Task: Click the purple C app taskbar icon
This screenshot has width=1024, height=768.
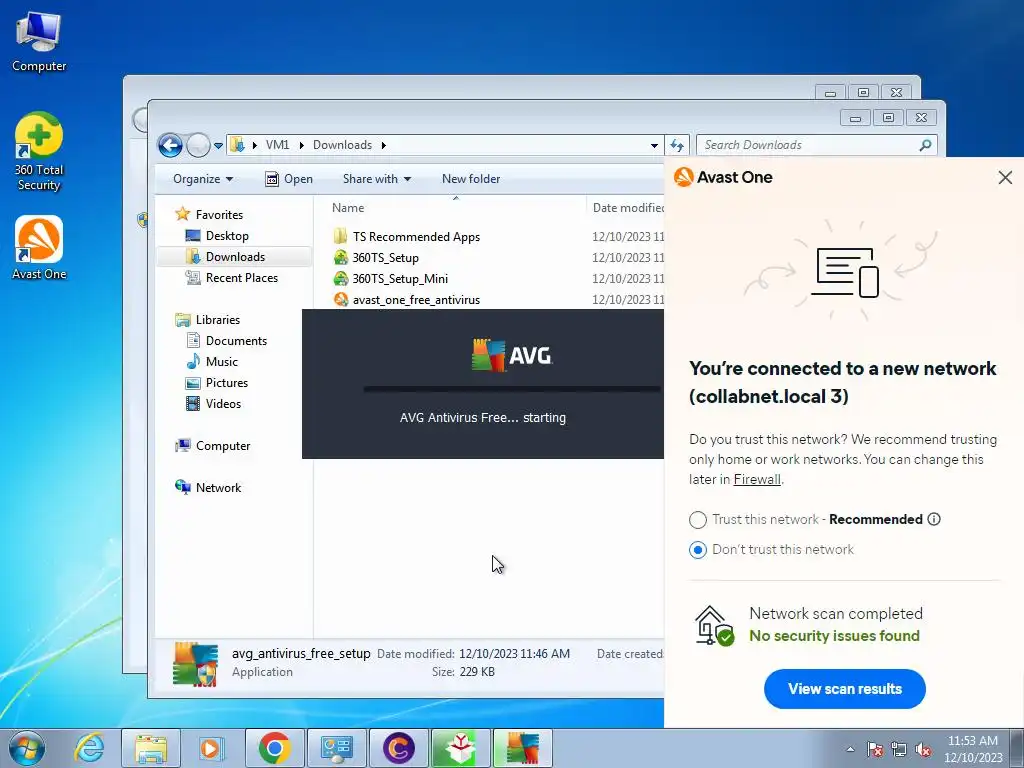Action: (x=398, y=748)
